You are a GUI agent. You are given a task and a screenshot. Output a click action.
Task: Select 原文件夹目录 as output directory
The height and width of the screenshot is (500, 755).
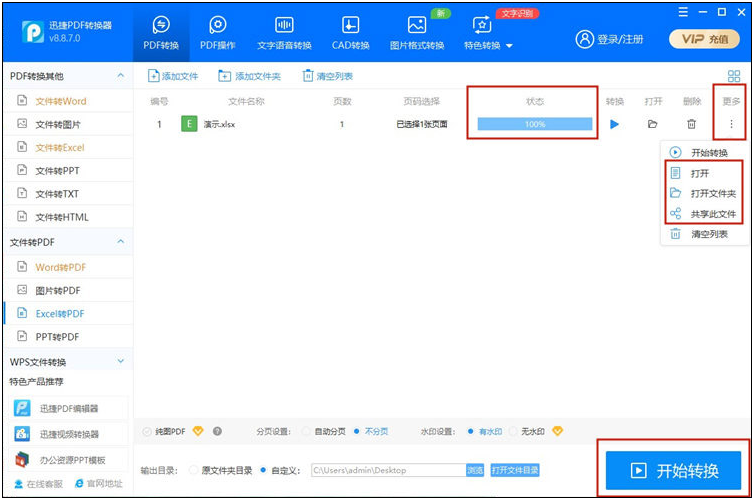click(x=193, y=470)
